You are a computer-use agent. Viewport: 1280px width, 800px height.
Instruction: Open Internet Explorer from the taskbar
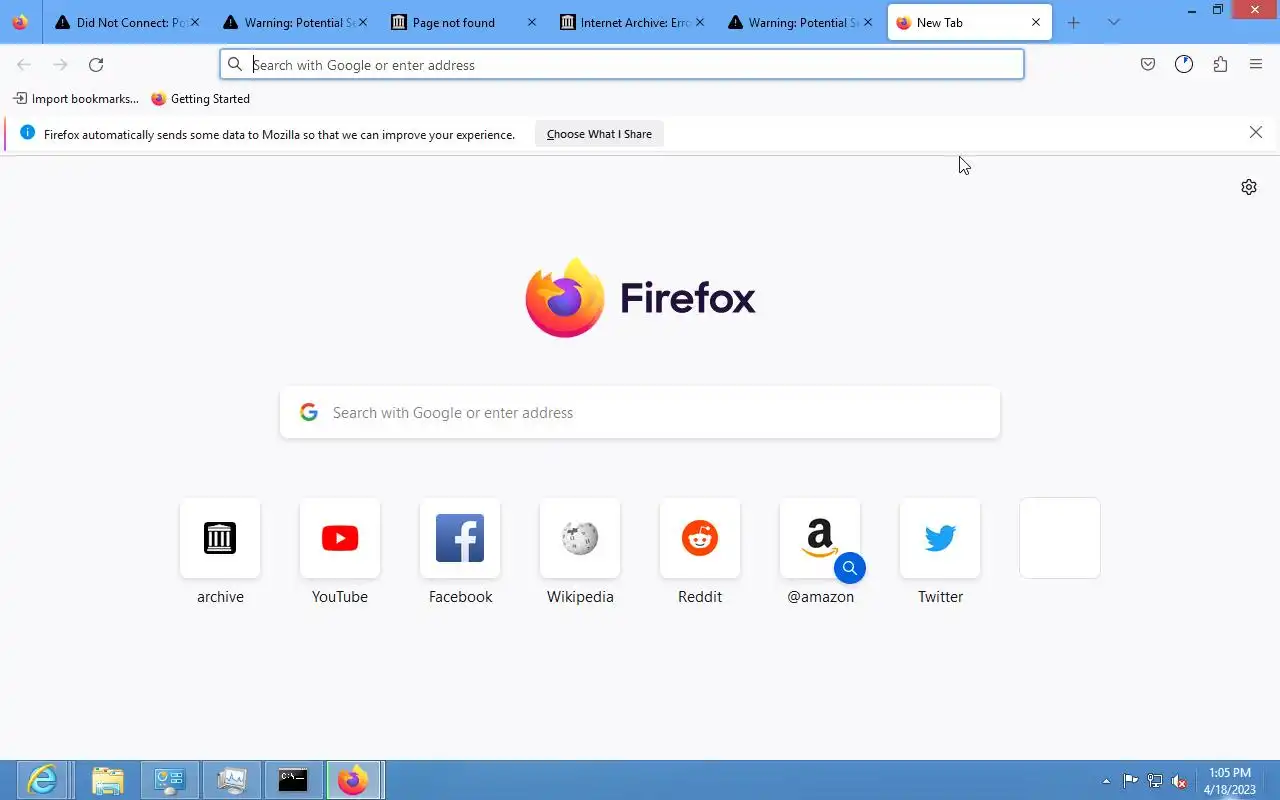tap(42, 780)
